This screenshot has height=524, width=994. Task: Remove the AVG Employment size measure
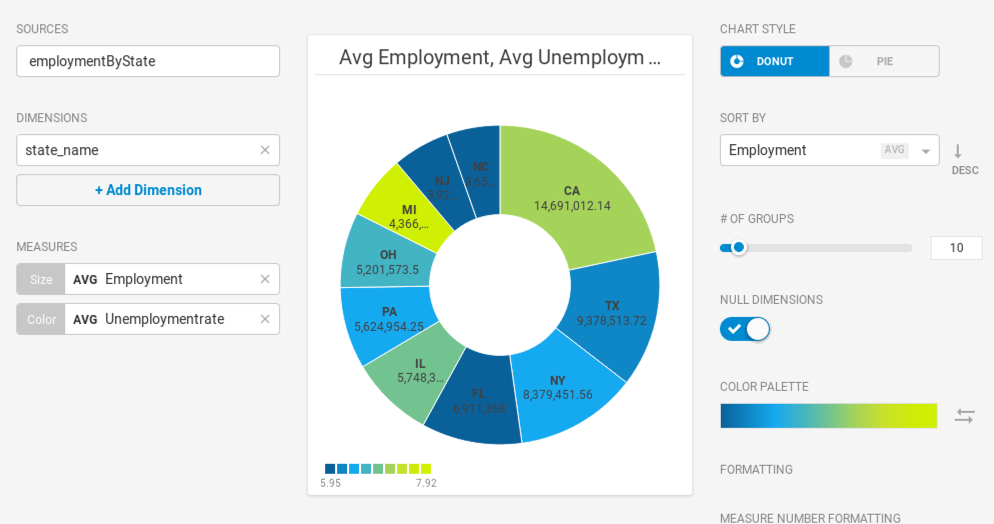point(265,279)
